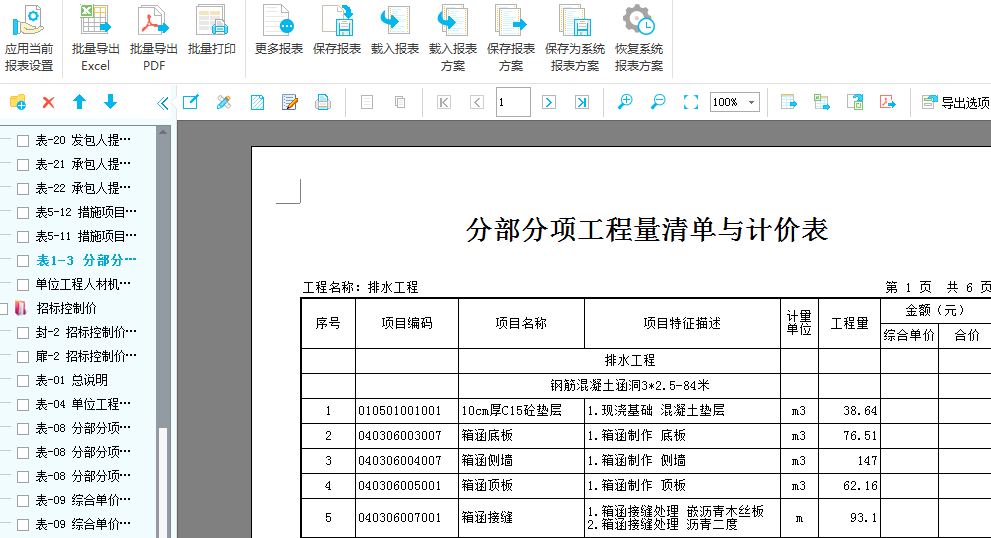Click export sheet green-arrow icon
The image size is (991, 538).
pyautogui.click(x=855, y=102)
